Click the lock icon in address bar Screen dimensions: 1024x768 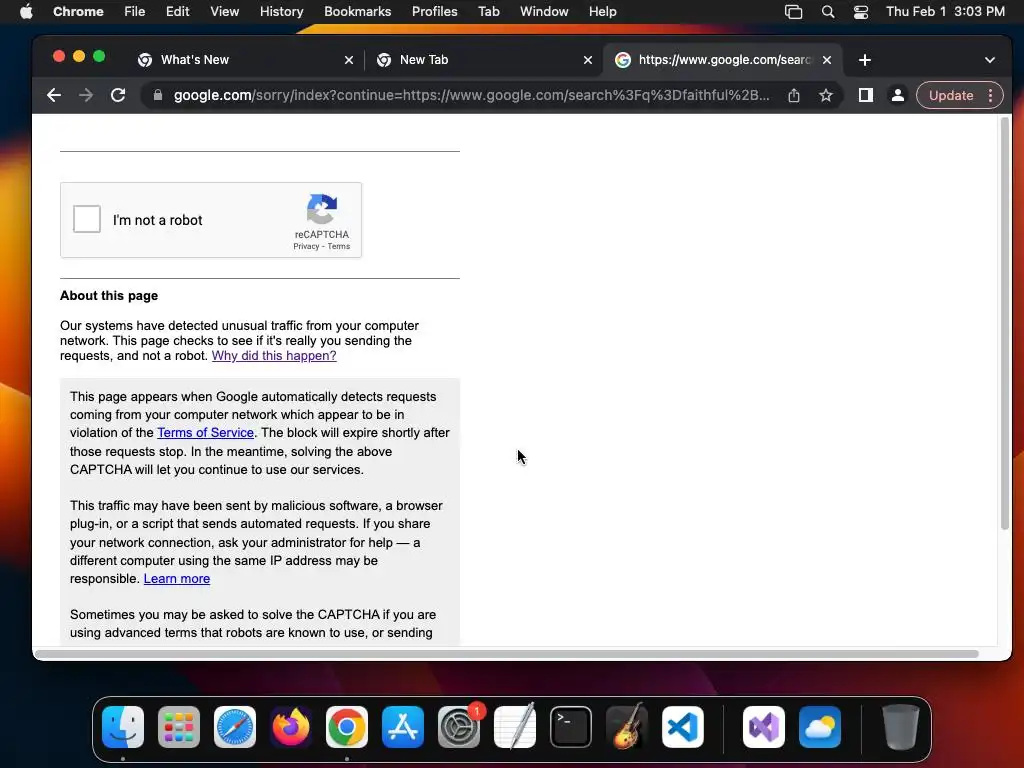point(157,95)
